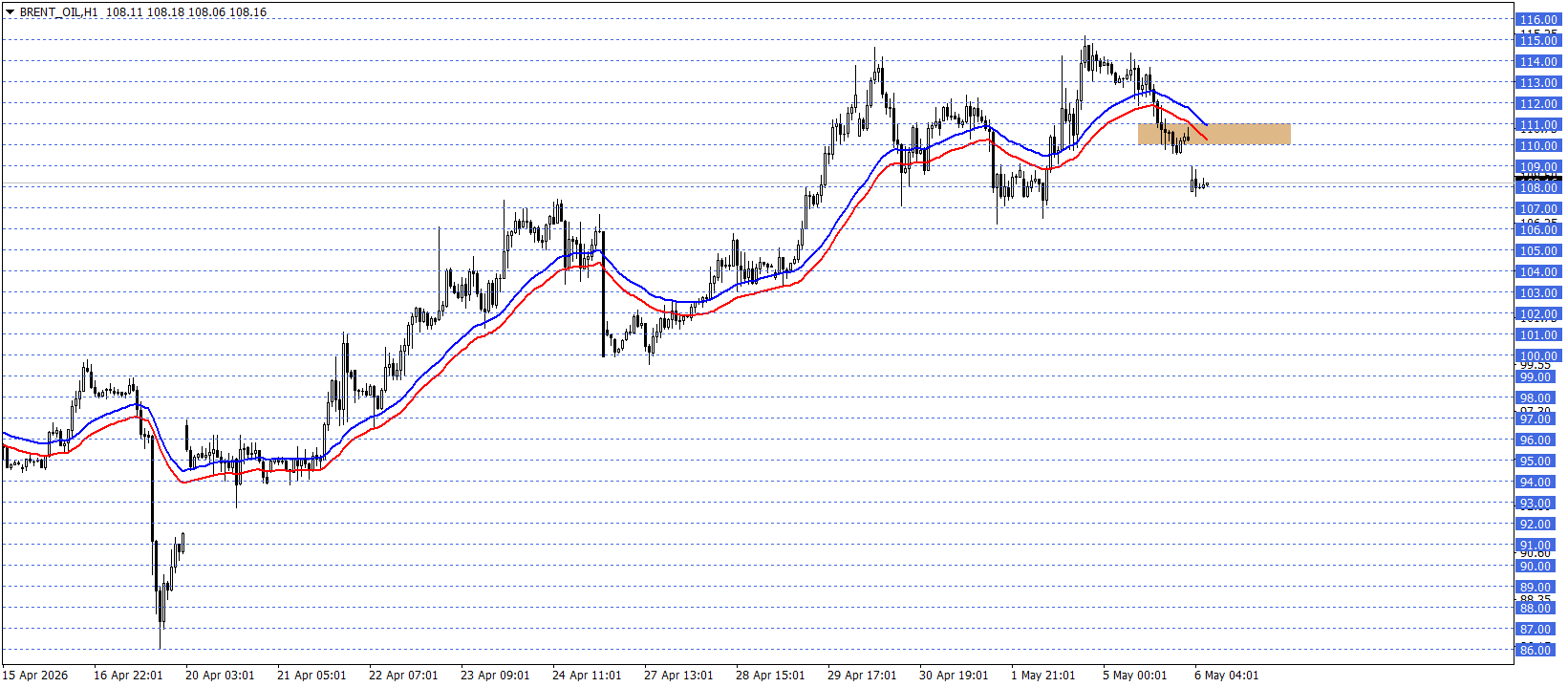Click the 114.00 price axis label
Screen dimensions: 1568x687
[x=1538, y=61]
